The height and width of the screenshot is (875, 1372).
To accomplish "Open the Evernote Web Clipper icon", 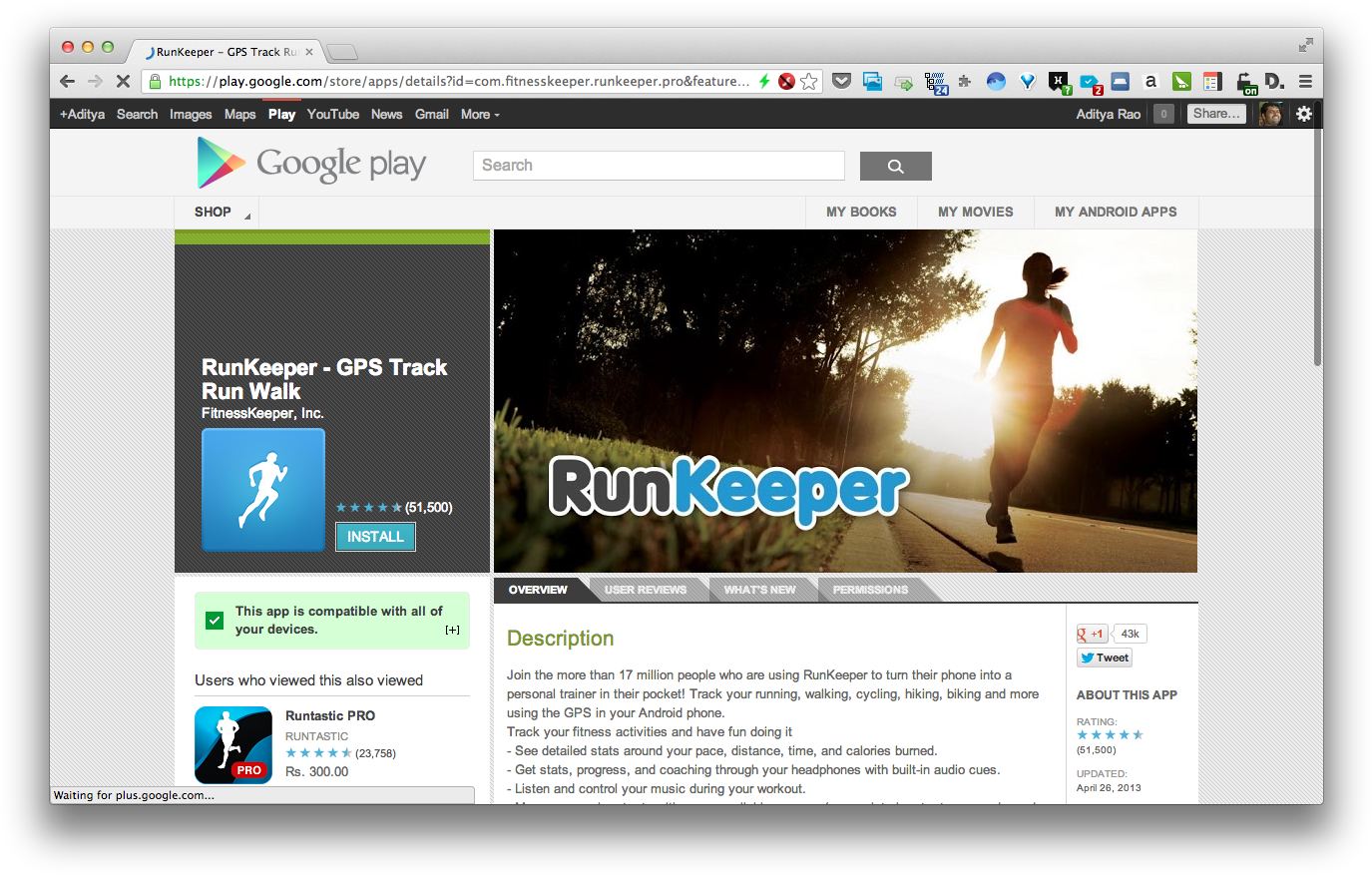I will 1181,81.
